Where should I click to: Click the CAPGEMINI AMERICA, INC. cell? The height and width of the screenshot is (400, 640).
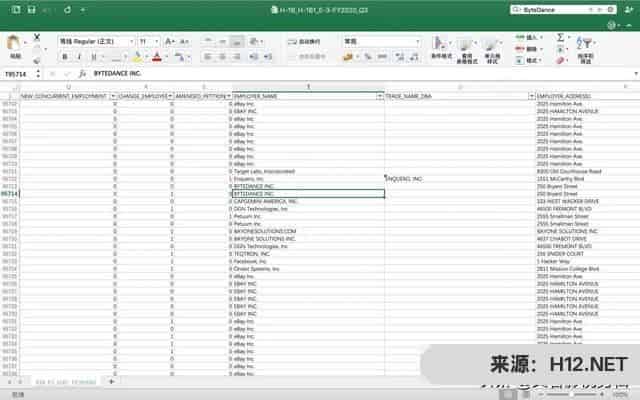(308, 201)
